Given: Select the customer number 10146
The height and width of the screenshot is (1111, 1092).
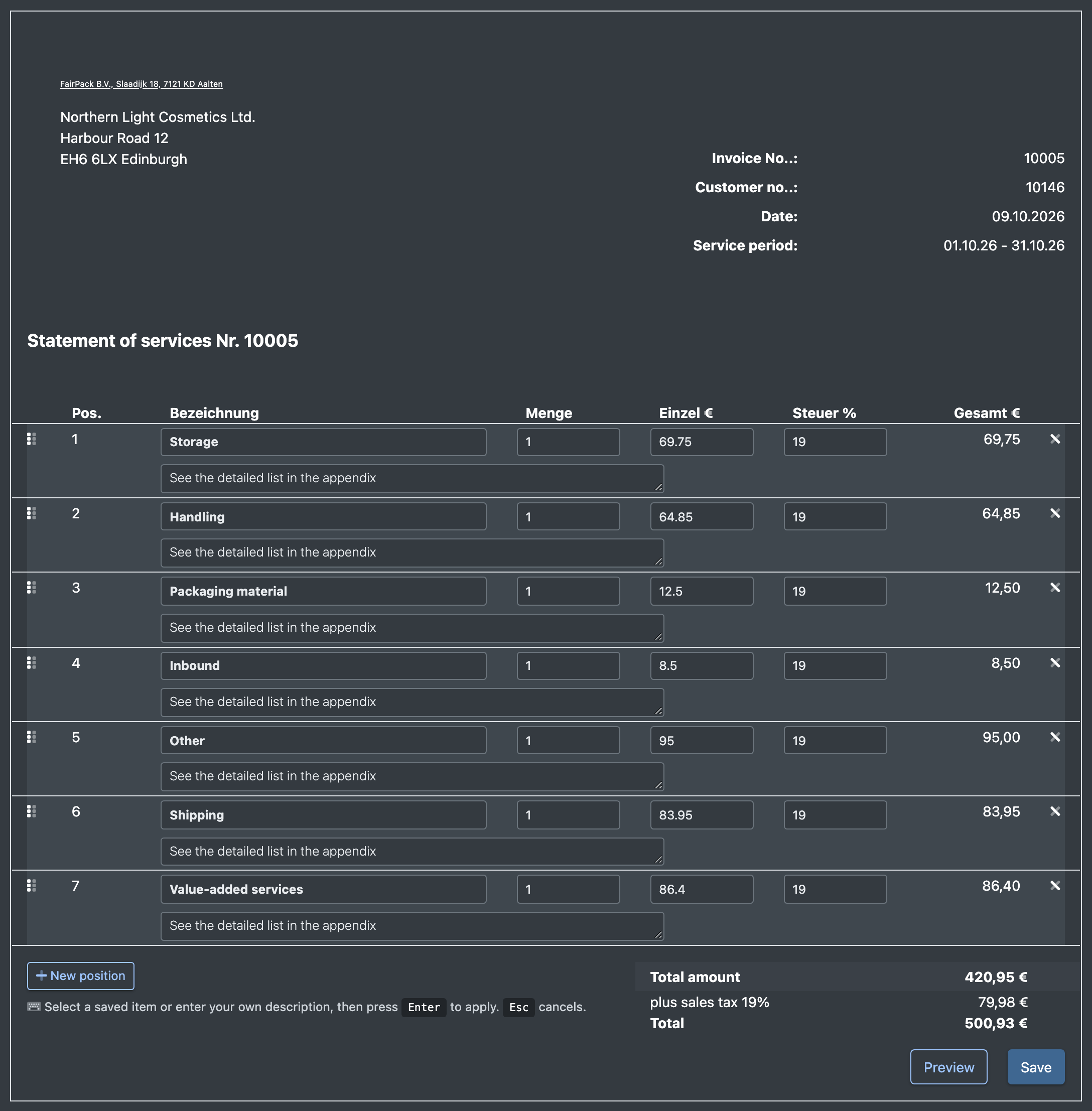Looking at the screenshot, I should click(1044, 188).
